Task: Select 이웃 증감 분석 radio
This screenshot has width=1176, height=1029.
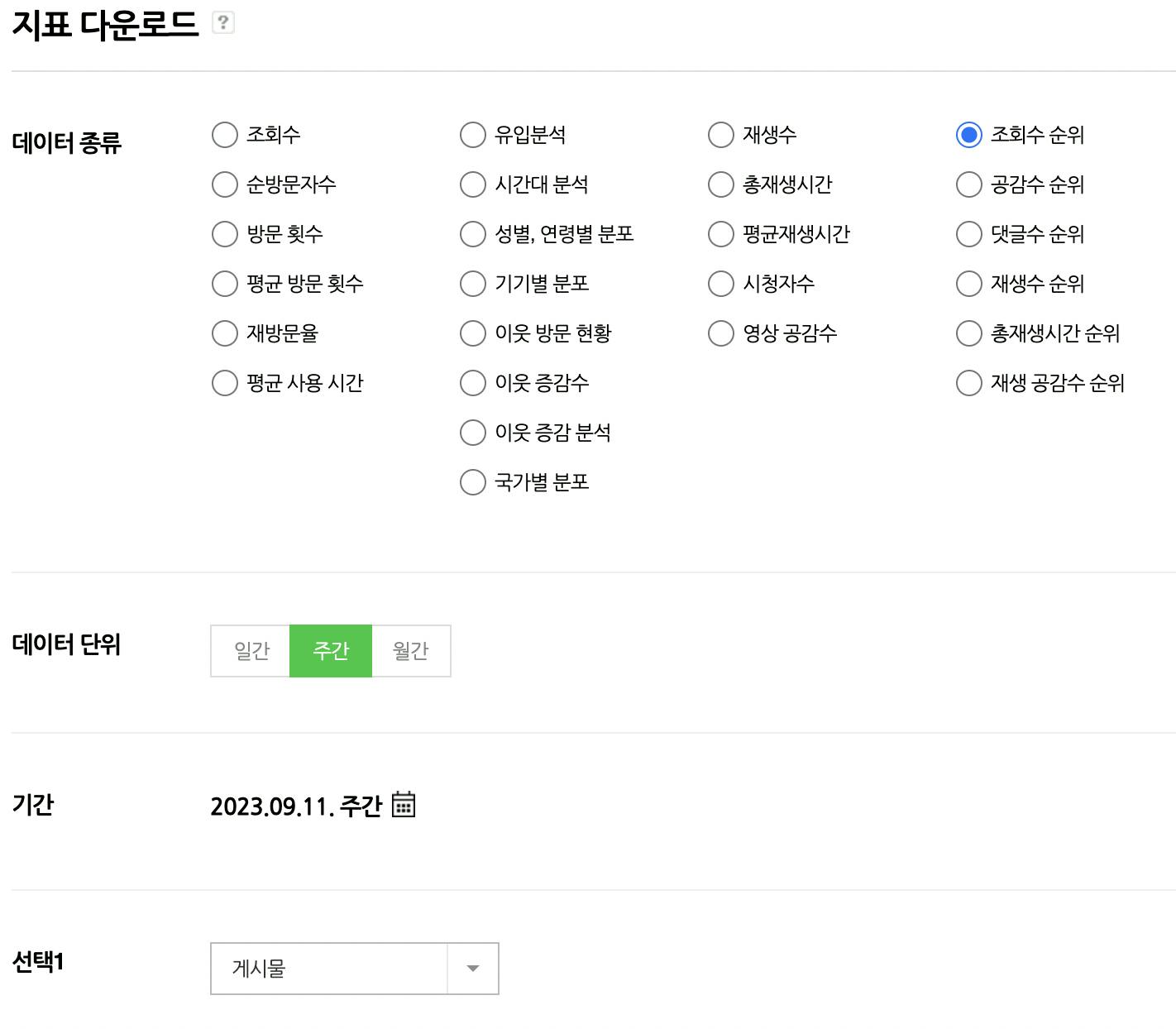Action: click(473, 433)
